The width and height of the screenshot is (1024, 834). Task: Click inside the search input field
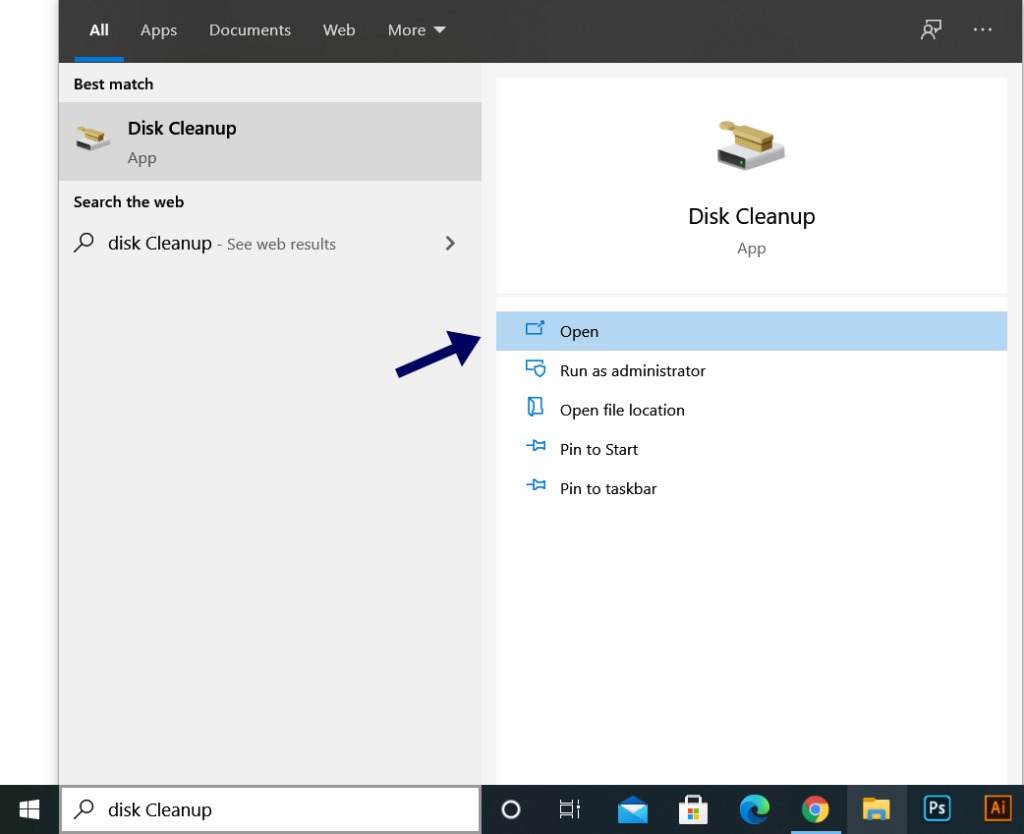tap(270, 809)
